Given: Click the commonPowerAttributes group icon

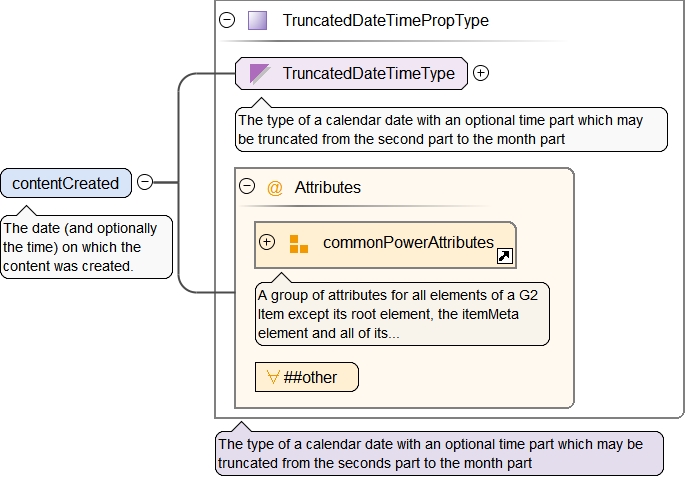Looking at the screenshot, I should tap(298, 243).
